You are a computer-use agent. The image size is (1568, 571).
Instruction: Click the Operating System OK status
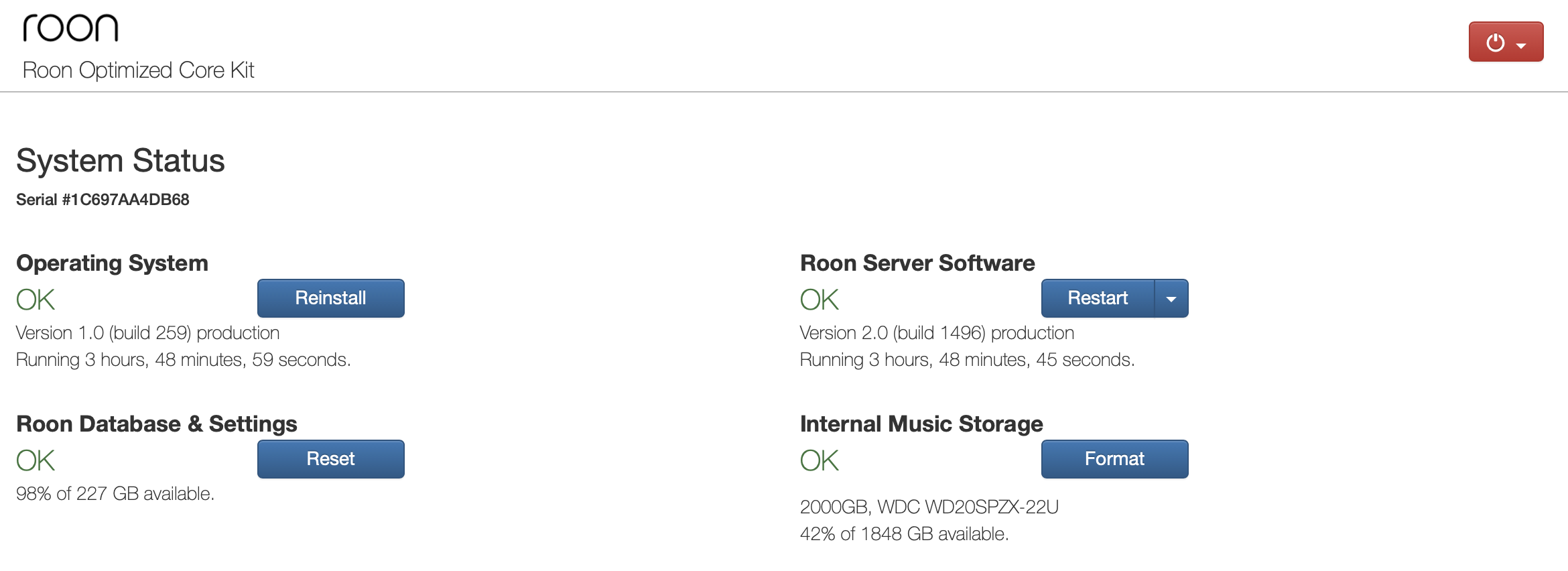[x=36, y=300]
